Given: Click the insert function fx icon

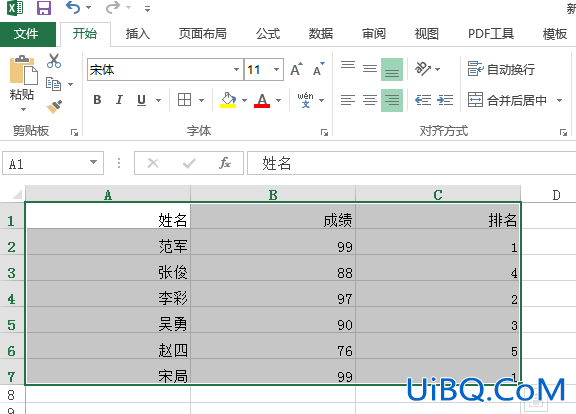Looking at the screenshot, I should coord(224,163).
